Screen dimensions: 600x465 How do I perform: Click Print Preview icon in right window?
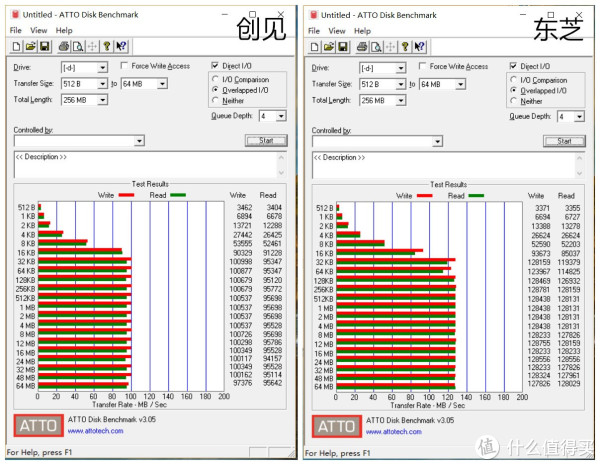(376, 47)
